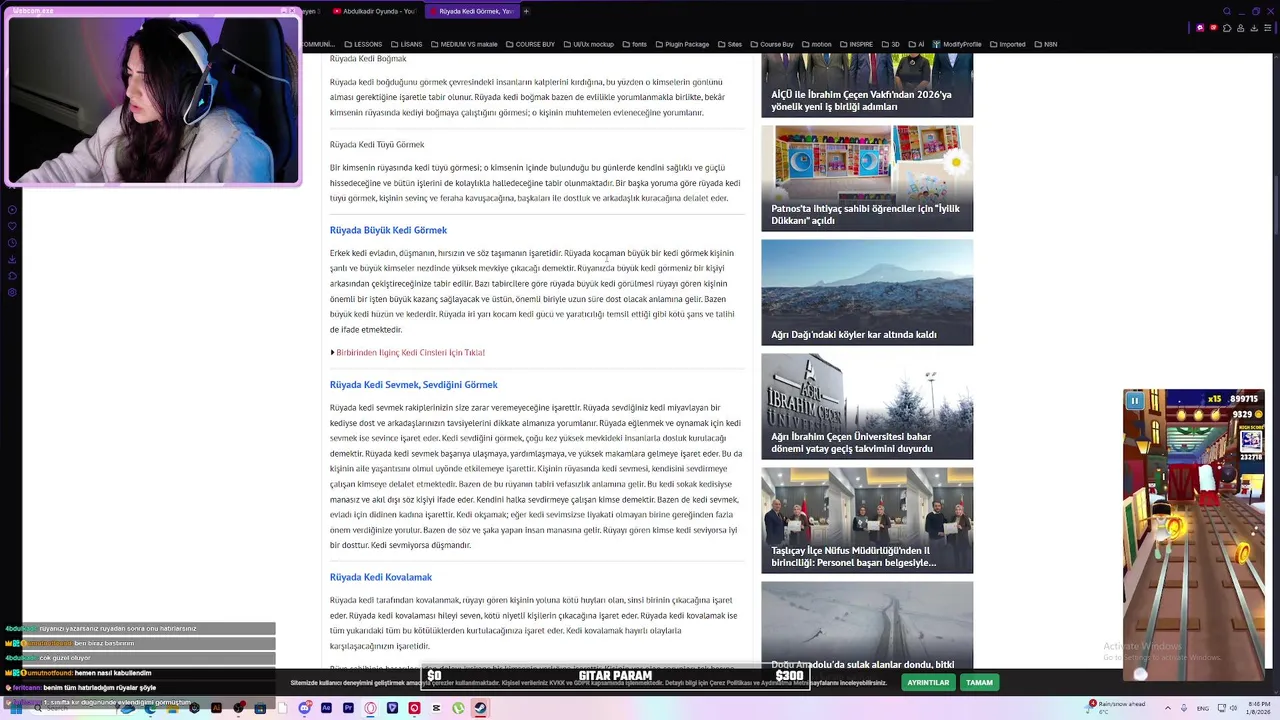
Task: Open the COURSE BUY bookmark folder
Action: point(530,44)
